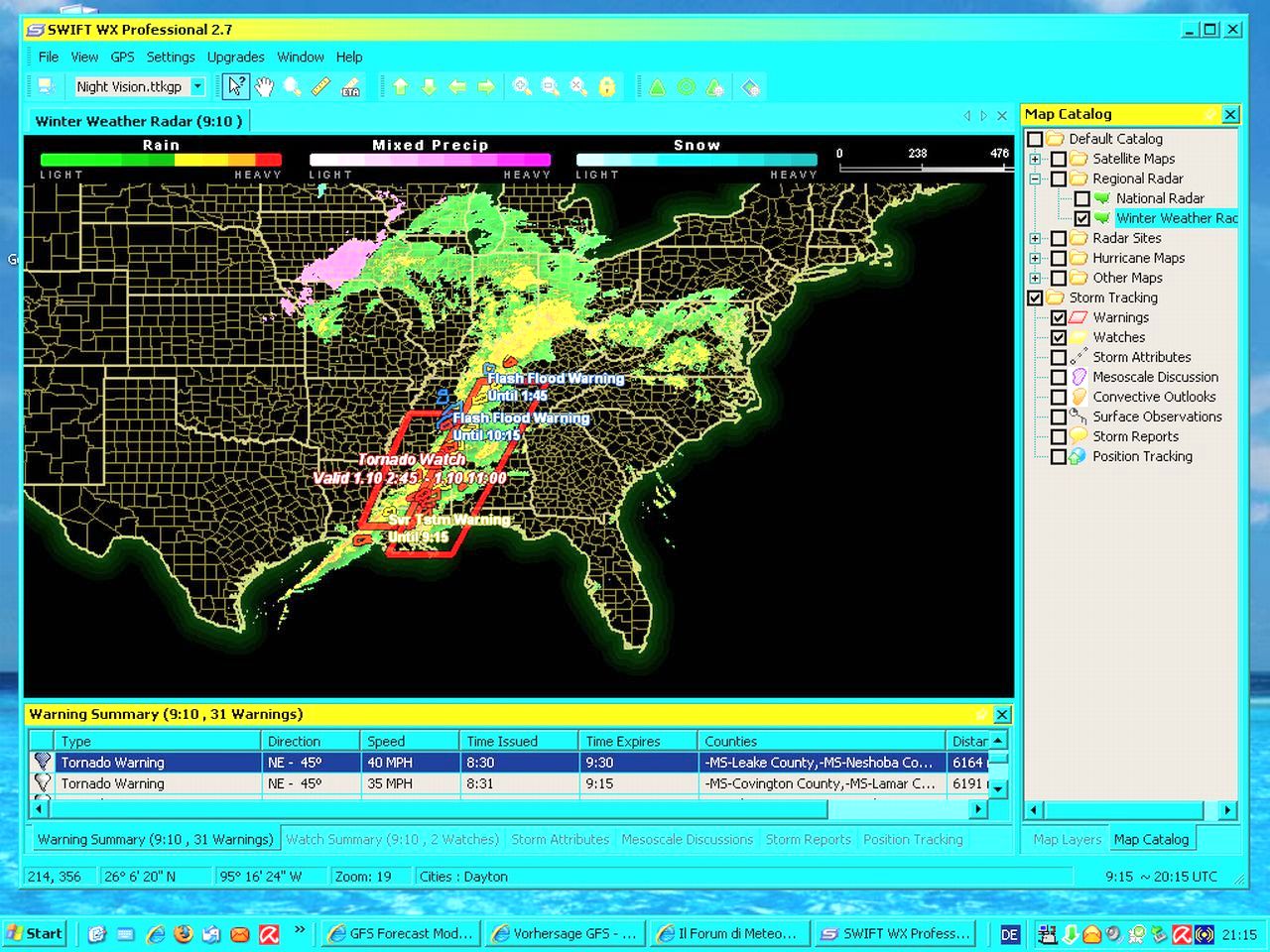The height and width of the screenshot is (952, 1270).
Task: Click the DE language indicator
Action: click(1009, 934)
